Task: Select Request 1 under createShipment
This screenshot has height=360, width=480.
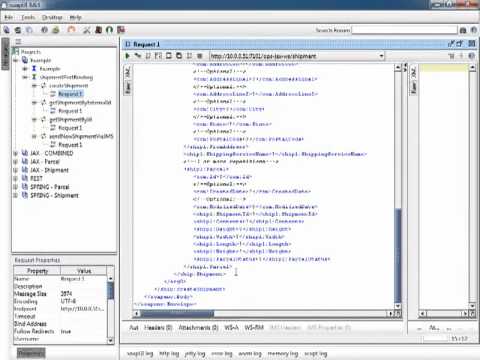Action: coord(70,94)
